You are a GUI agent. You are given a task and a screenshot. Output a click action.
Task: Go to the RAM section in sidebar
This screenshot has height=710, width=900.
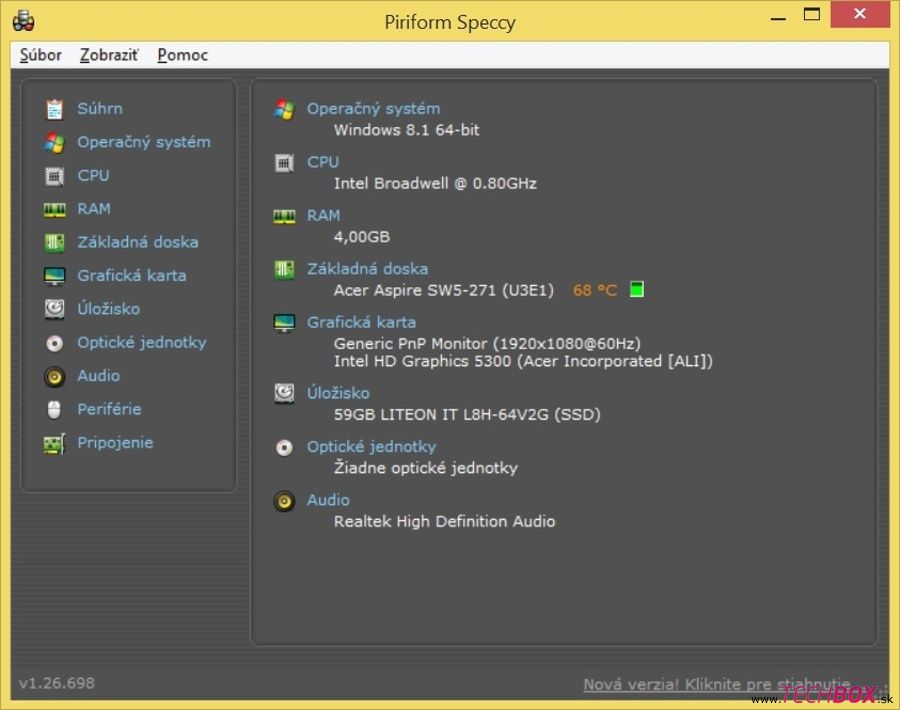point(94,208)
